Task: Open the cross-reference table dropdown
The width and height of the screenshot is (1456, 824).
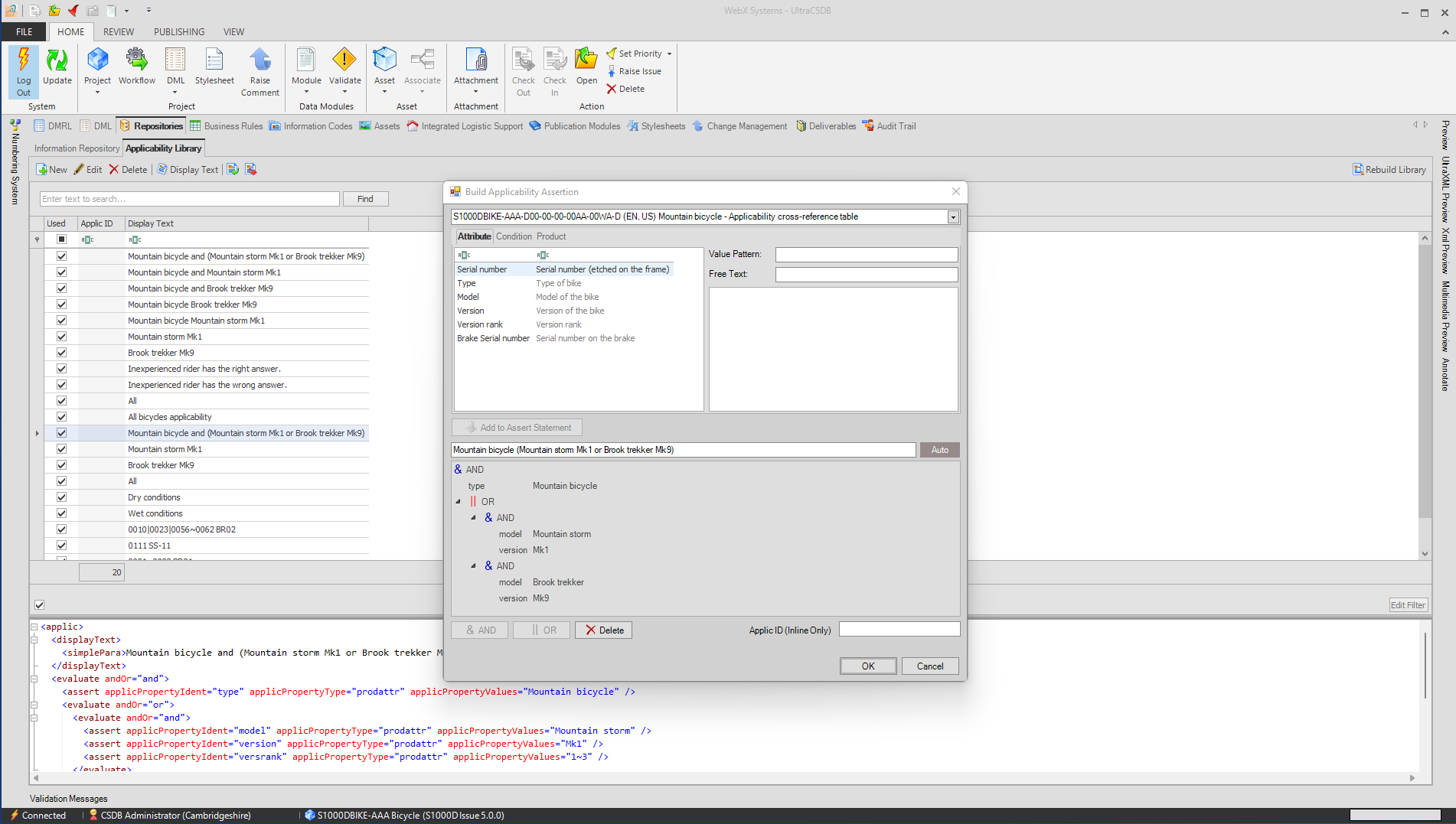Action: (x=953, y=217)
